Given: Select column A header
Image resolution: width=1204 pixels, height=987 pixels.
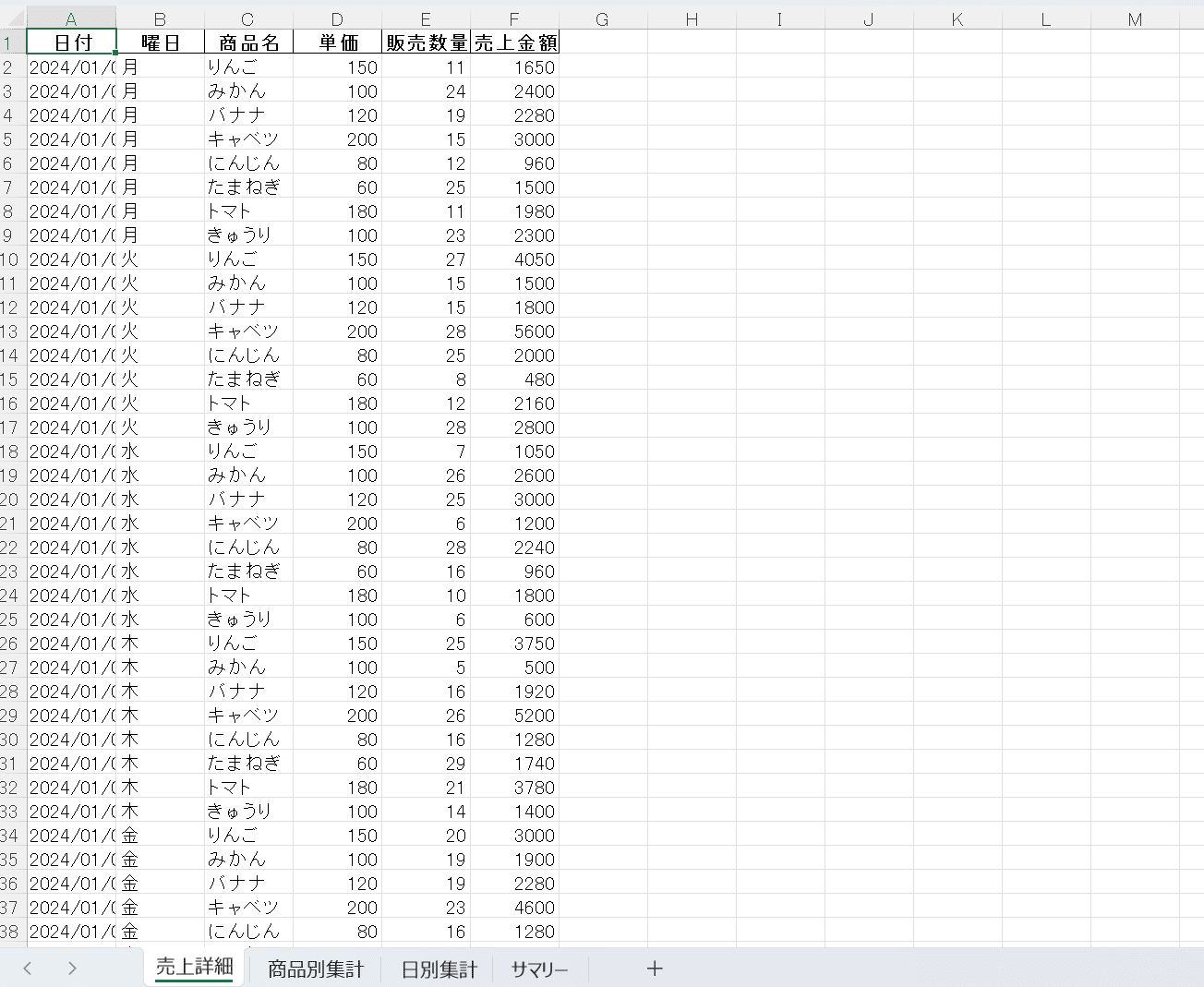Looking at the screenshot, I should click(71, 18).
